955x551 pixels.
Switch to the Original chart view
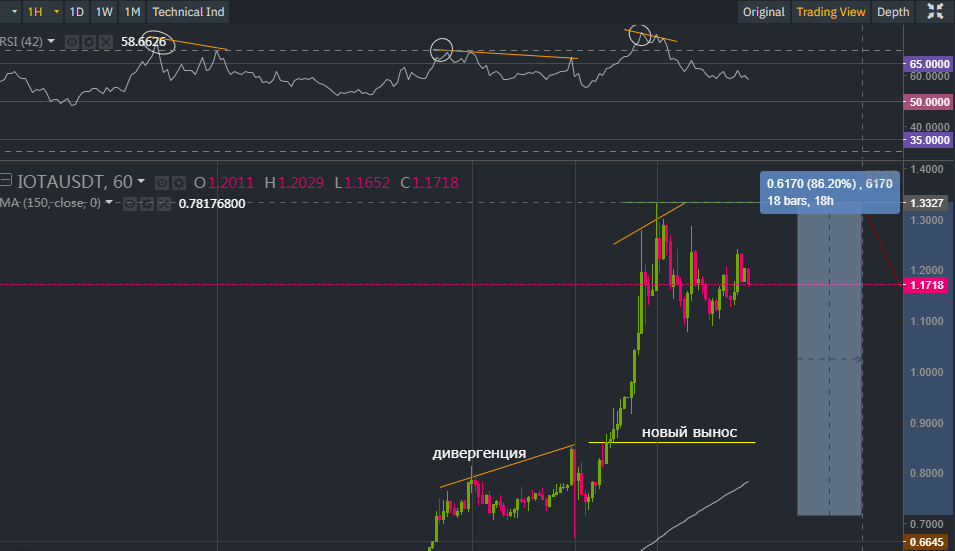point(764,12)
